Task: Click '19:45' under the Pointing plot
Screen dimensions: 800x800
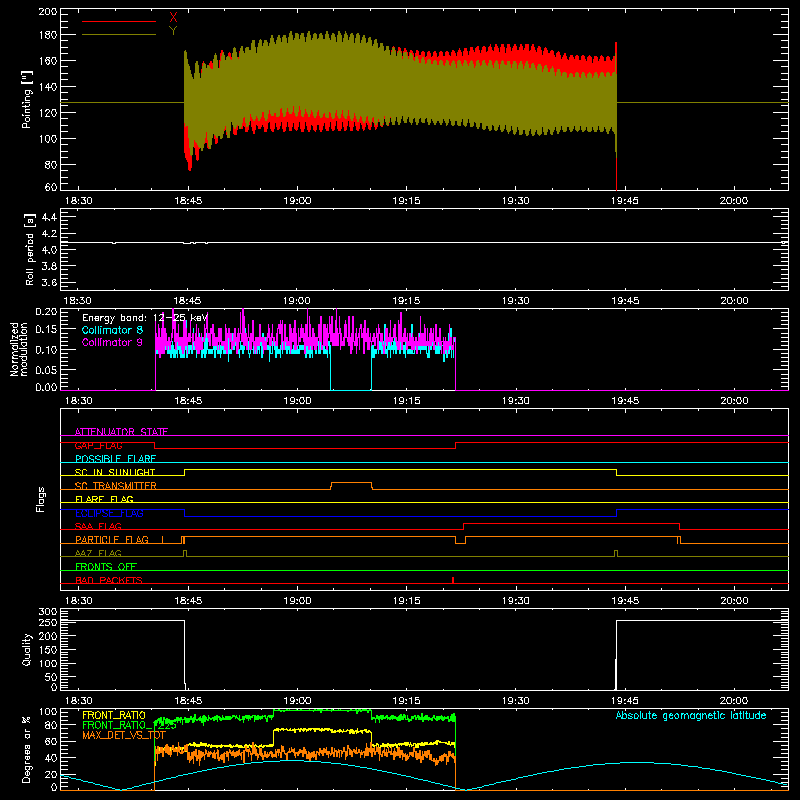Action: coord(625,201)
